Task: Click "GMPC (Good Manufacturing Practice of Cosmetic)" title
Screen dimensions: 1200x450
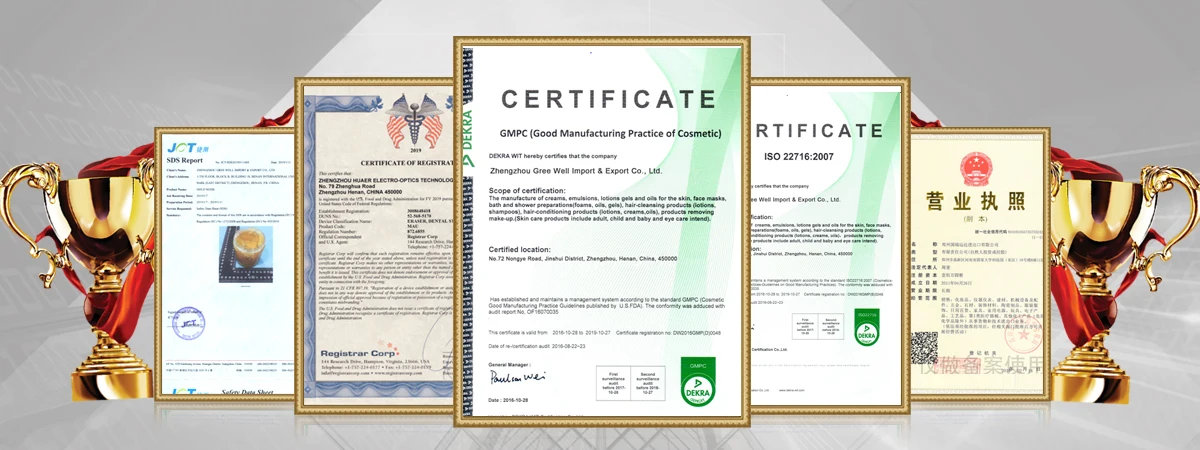Action: [610, 133]
